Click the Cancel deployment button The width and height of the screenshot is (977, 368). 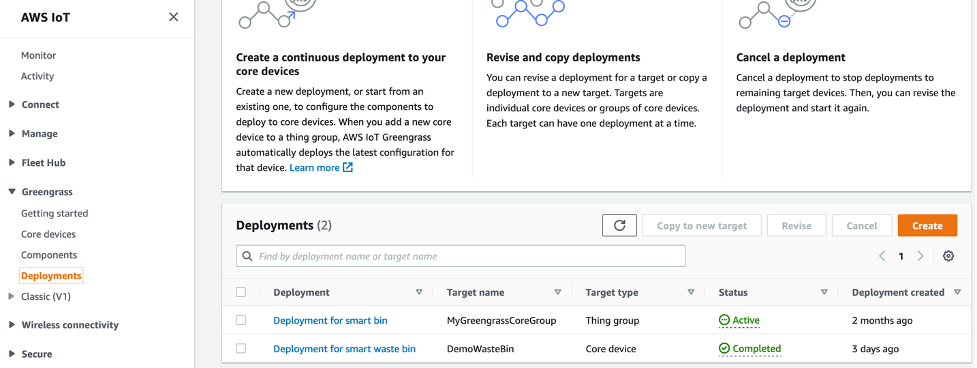tap(862, 225)
